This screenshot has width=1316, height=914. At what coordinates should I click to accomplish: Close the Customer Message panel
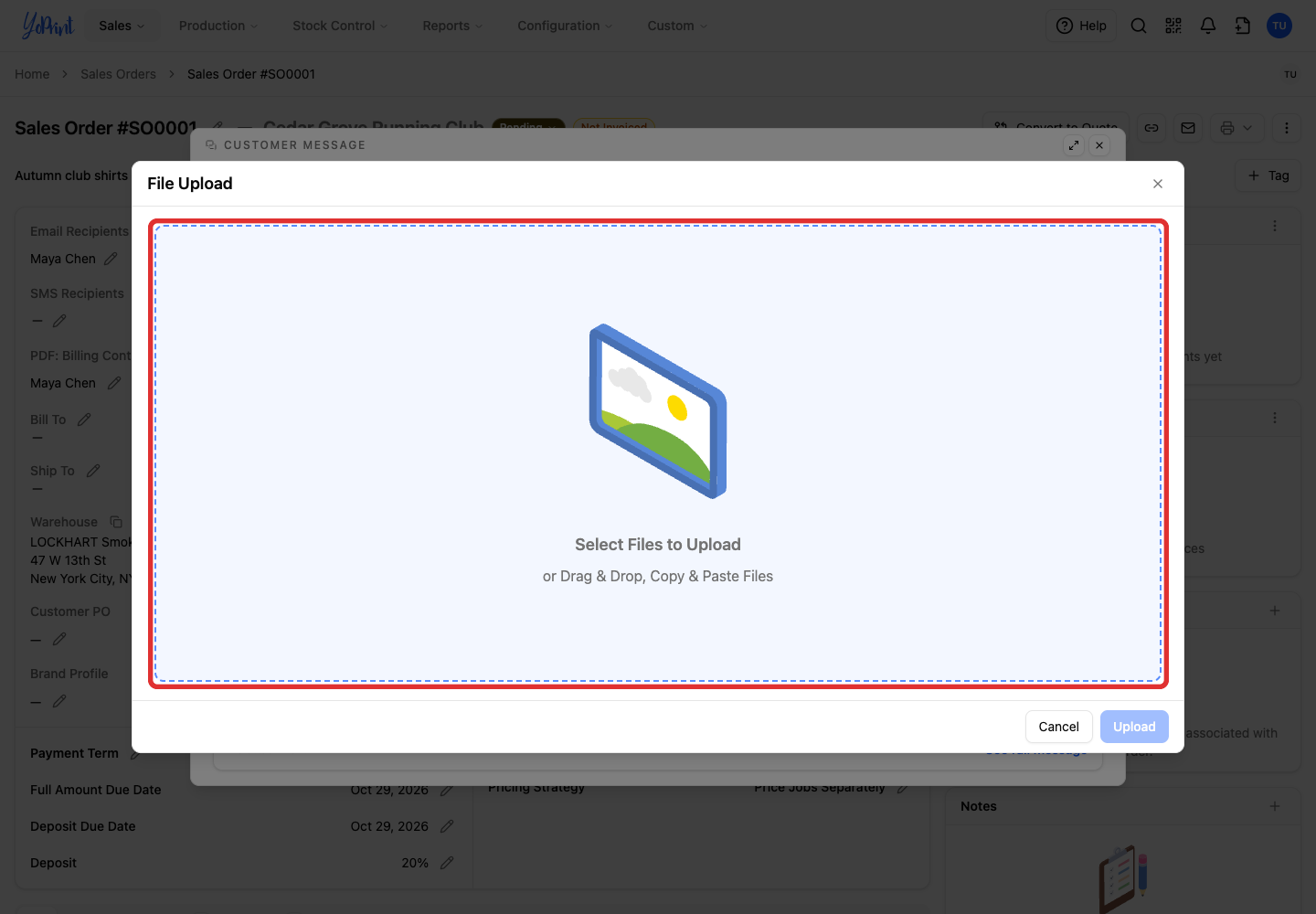pos(1099,145)
